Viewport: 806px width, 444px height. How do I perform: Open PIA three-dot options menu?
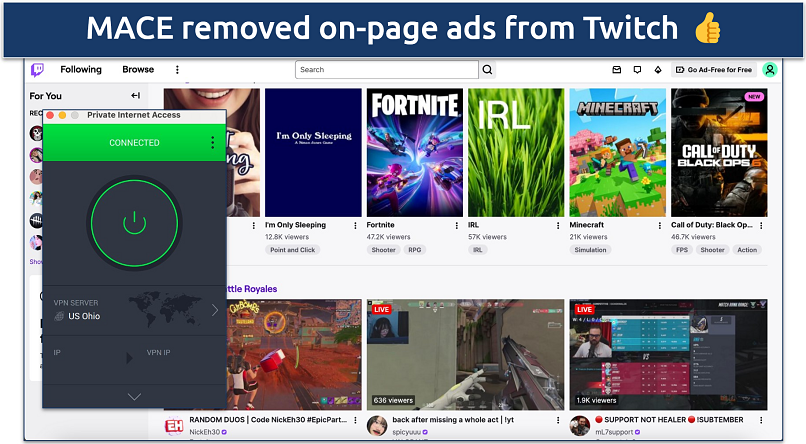[212, 143]
